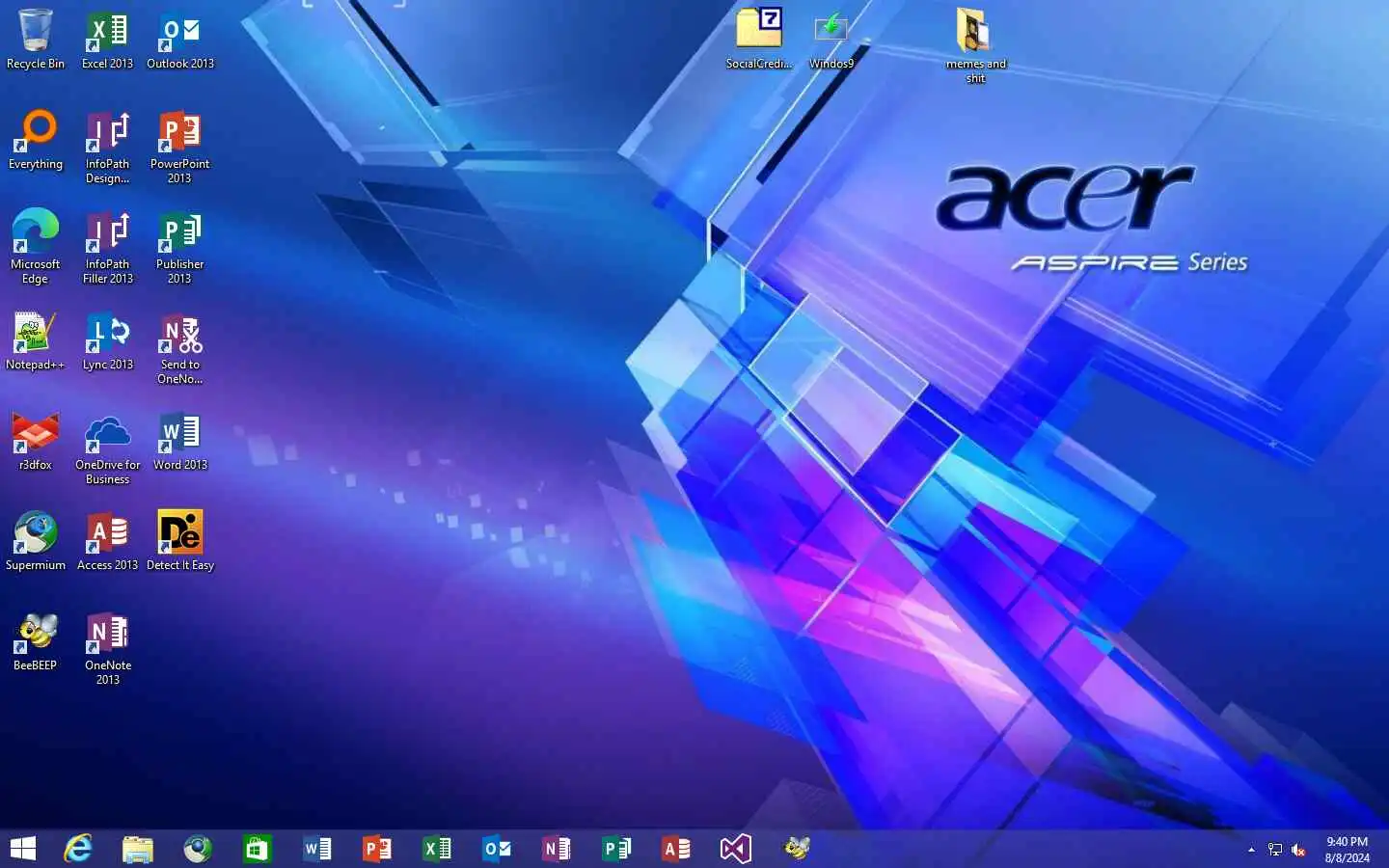Launch Outlook from the taskbar
The height and width of the screenshot is (868, 1389).
click(x=497, y=849)
